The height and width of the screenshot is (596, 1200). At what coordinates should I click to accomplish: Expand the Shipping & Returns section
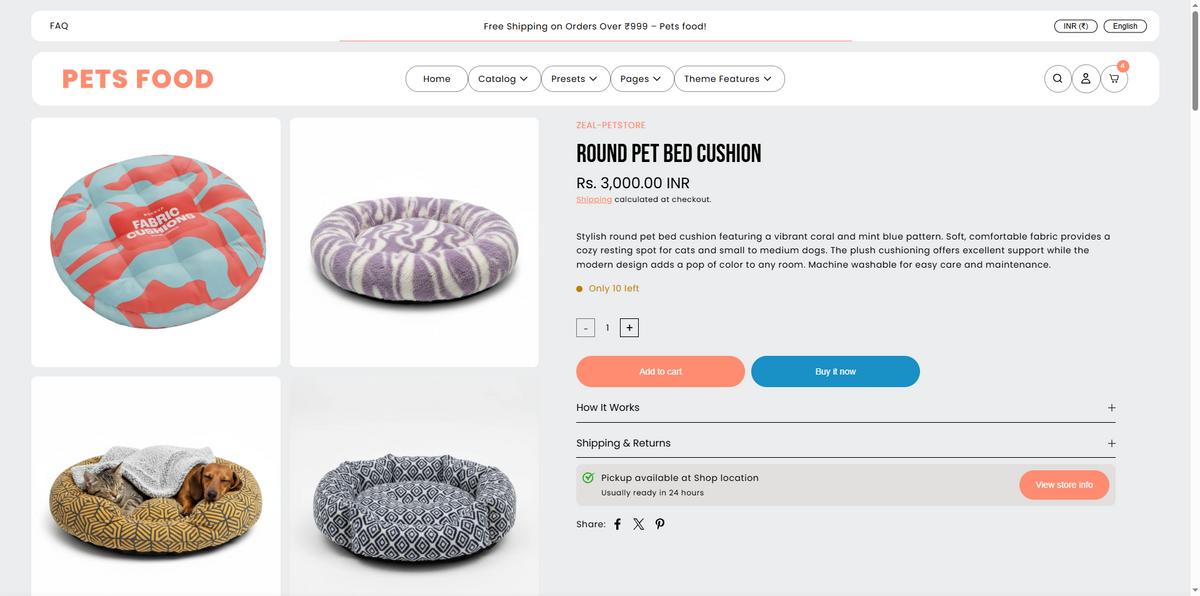[845, 443]
